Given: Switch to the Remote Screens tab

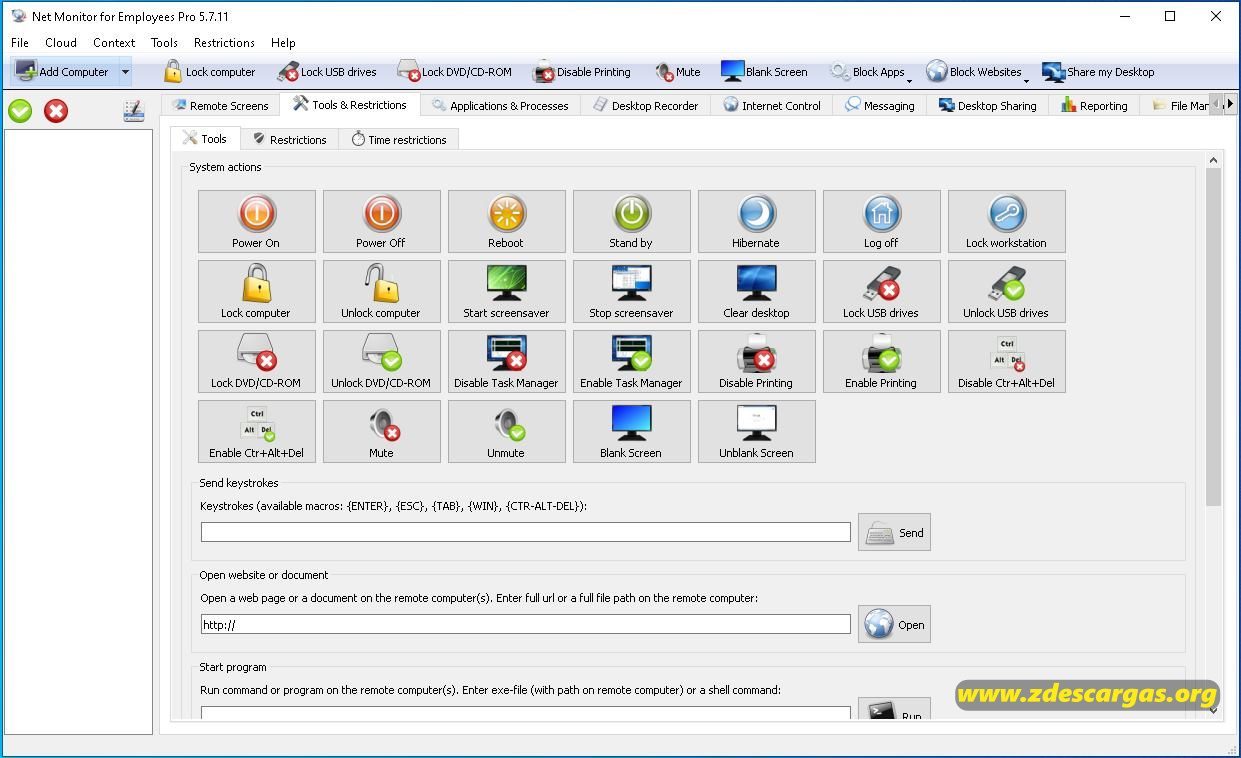Looking at the screenshot, I should (x=220, y=105).
